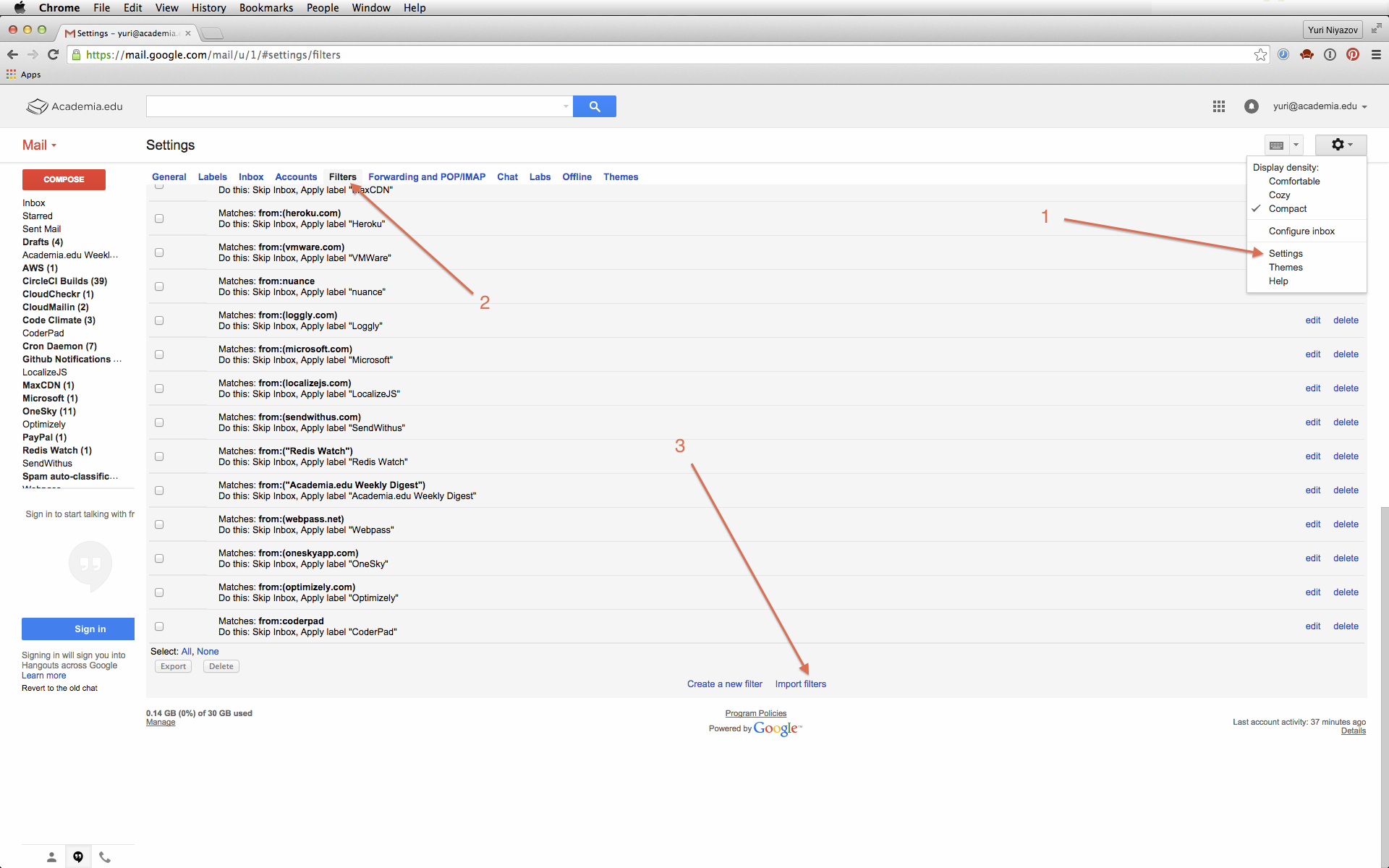Click the Apps shortcut grid icon

(x=11, y=75)
